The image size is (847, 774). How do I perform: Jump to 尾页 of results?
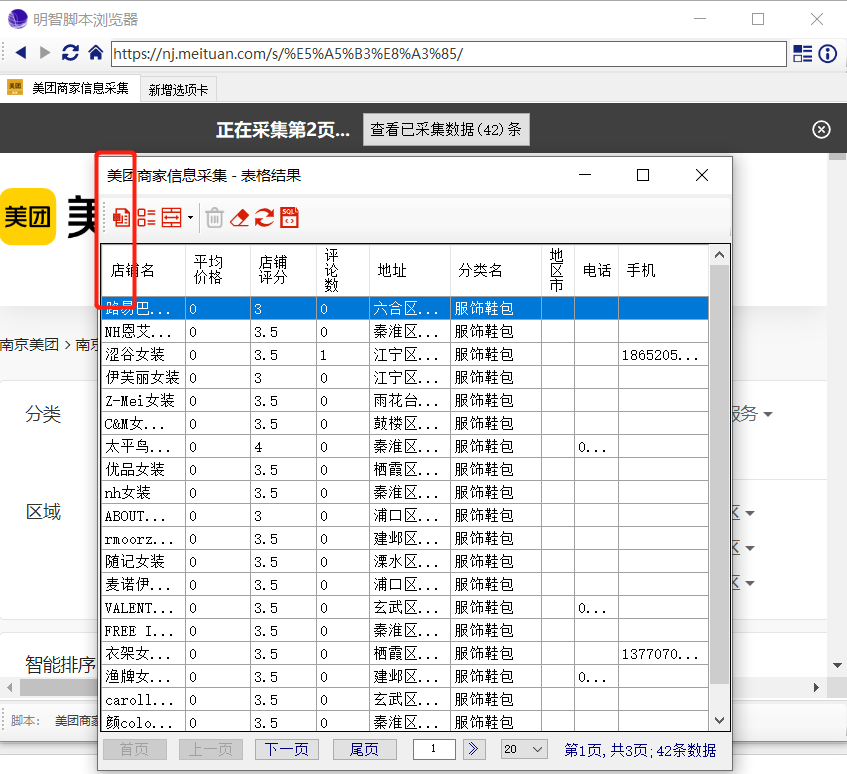coord(365,749)
